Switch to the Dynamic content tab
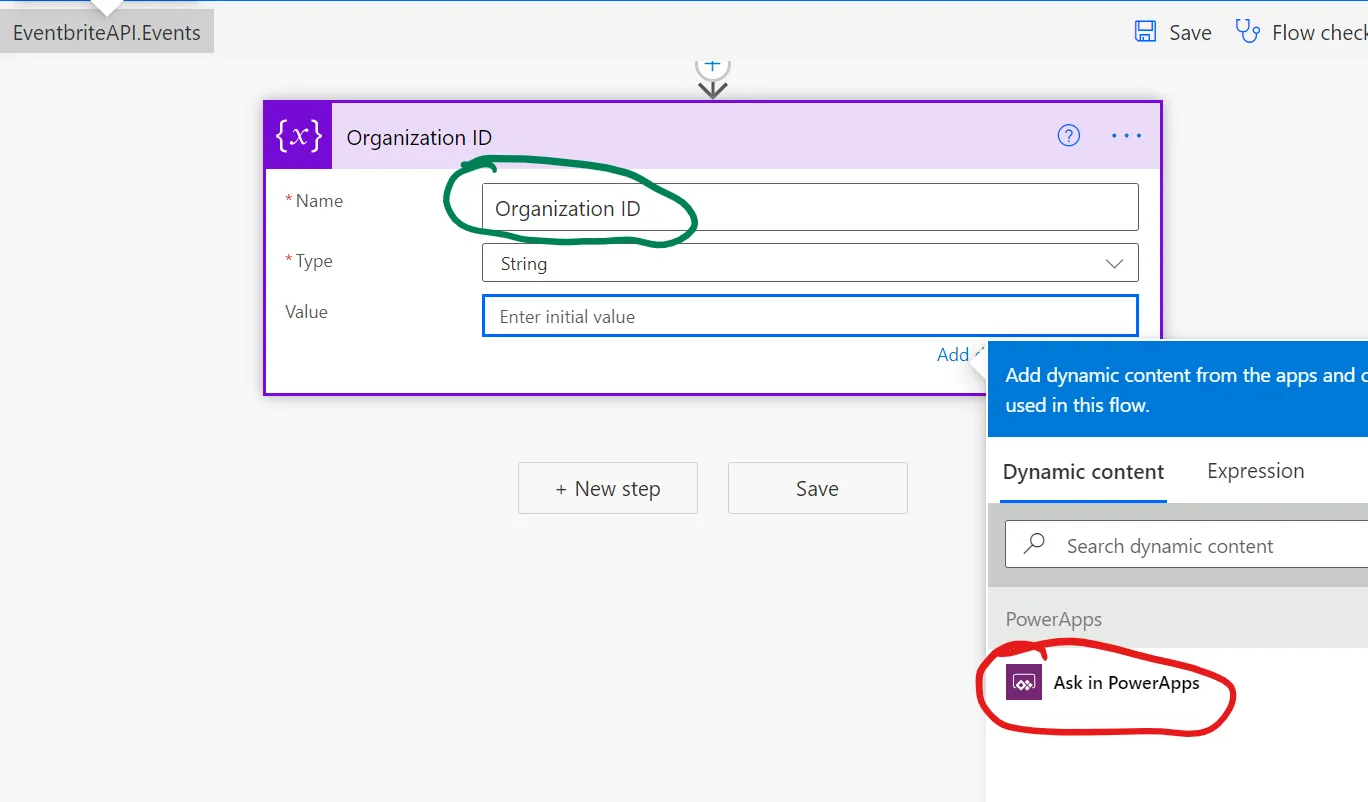This screenshot has height=802, width=1368. click(1083, 472)
